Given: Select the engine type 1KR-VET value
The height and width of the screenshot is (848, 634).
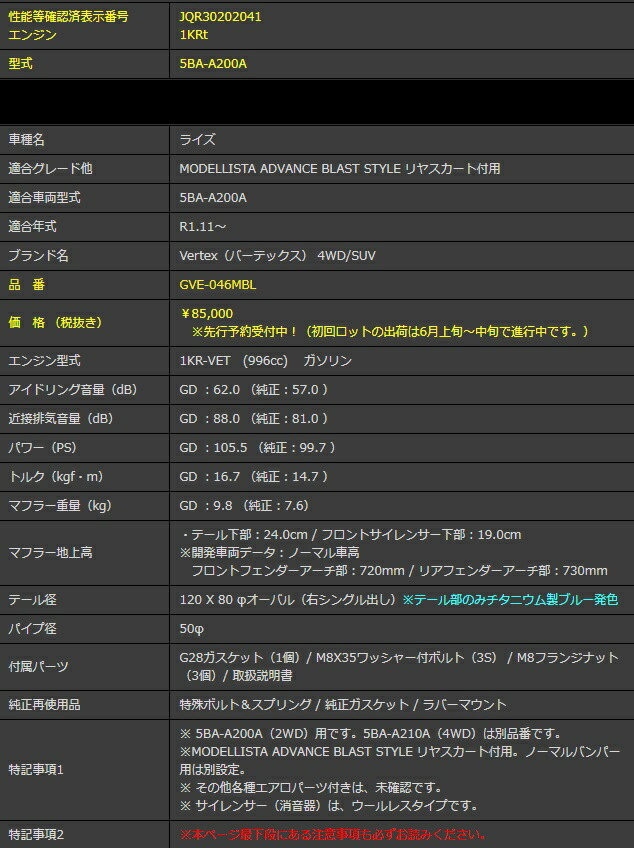Looking at the screenshot, I should [266, 361].
